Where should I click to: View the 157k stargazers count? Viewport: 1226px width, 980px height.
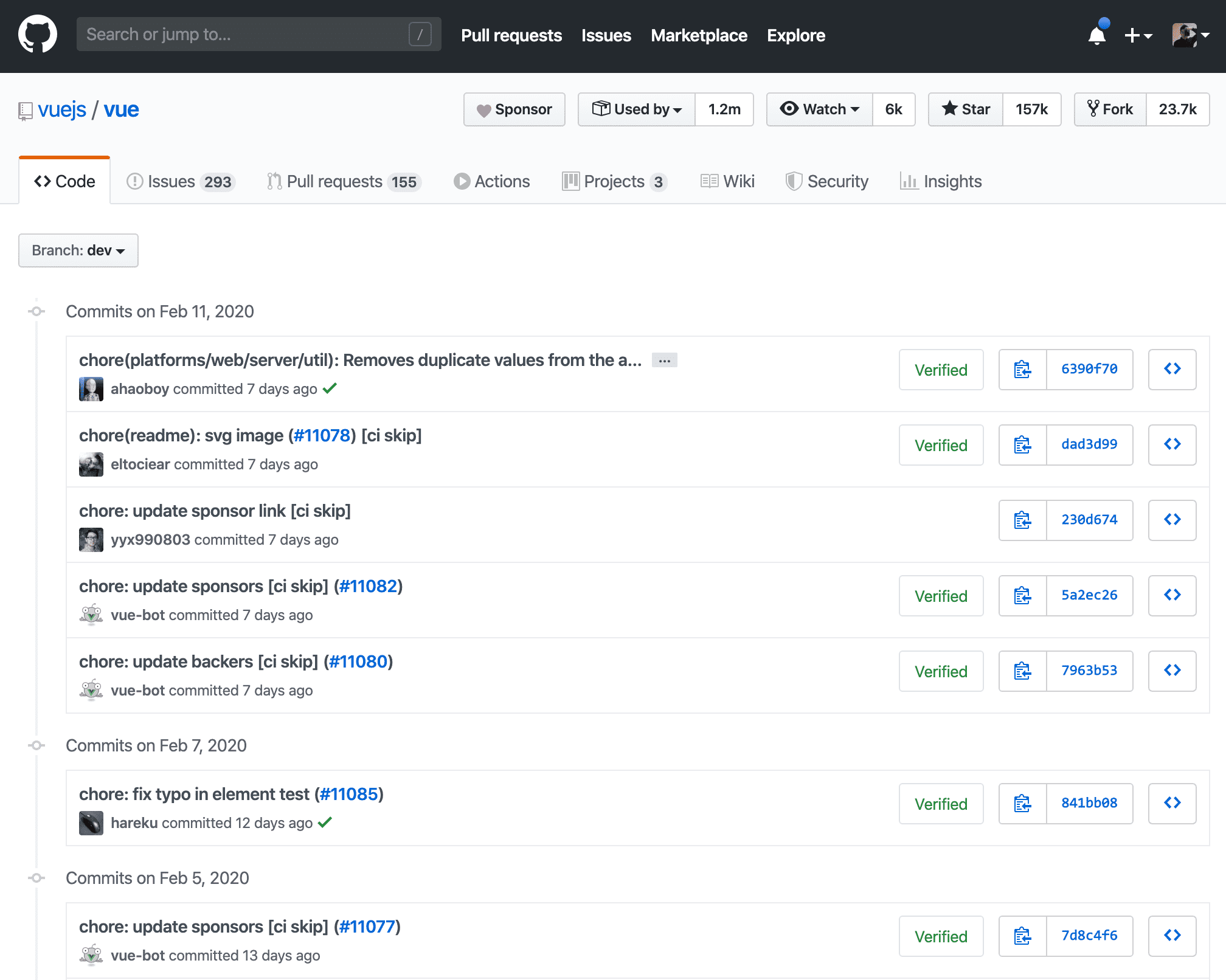1031,109
